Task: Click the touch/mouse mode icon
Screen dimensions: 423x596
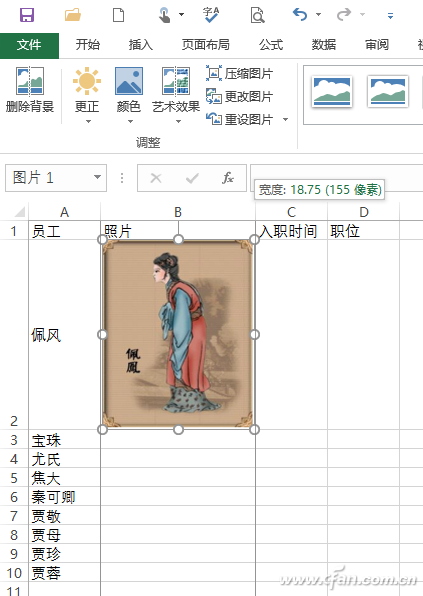Action: point(164,15)
